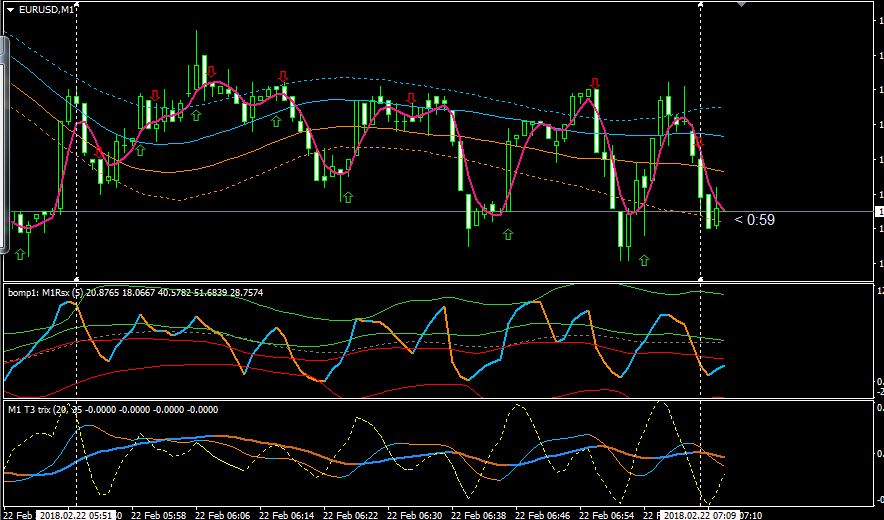Click the leftmost red arrow near 05:54
Screen dimensions: 884x520
pos(99,152)
